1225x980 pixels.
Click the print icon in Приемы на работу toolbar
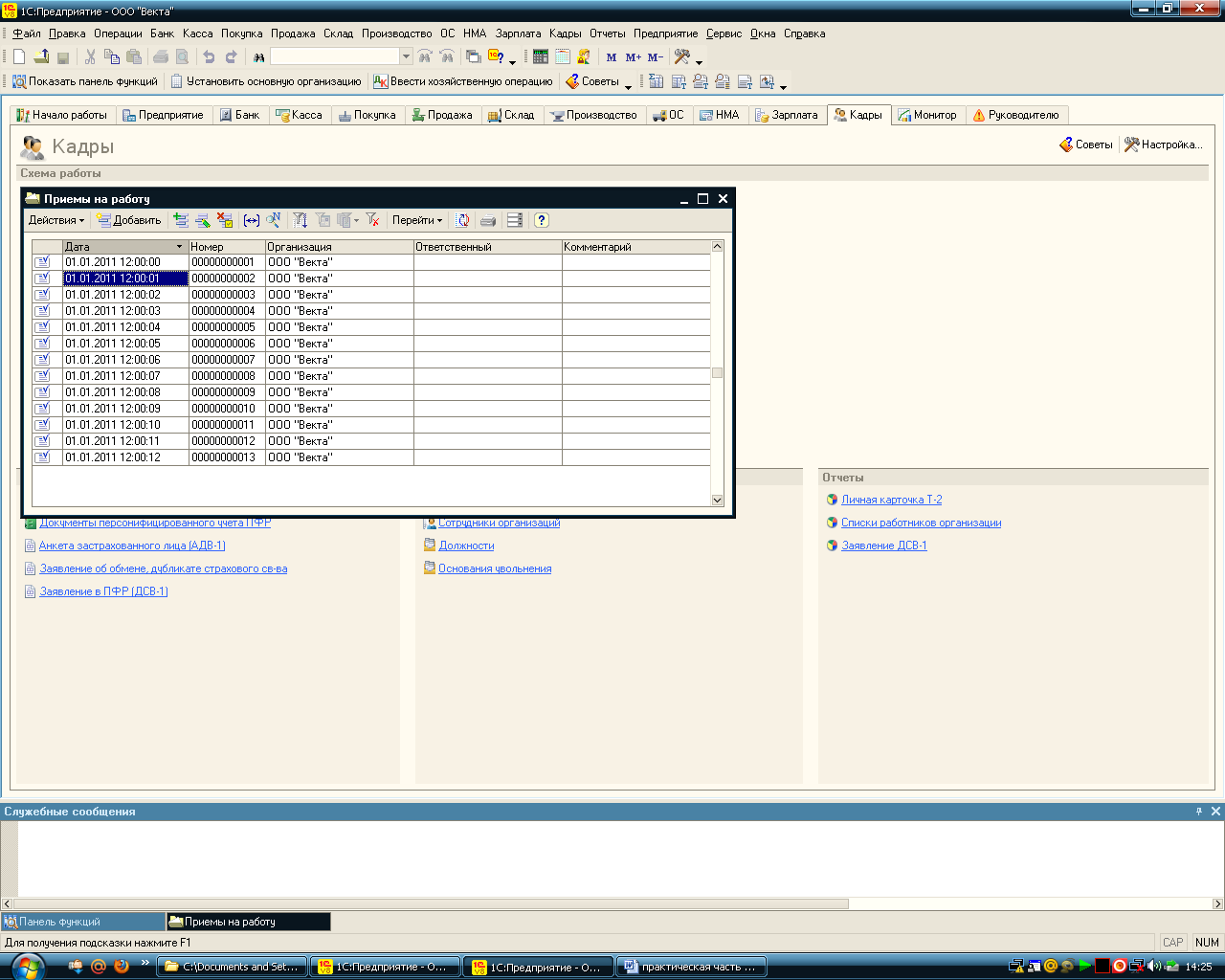pos(488,220)
